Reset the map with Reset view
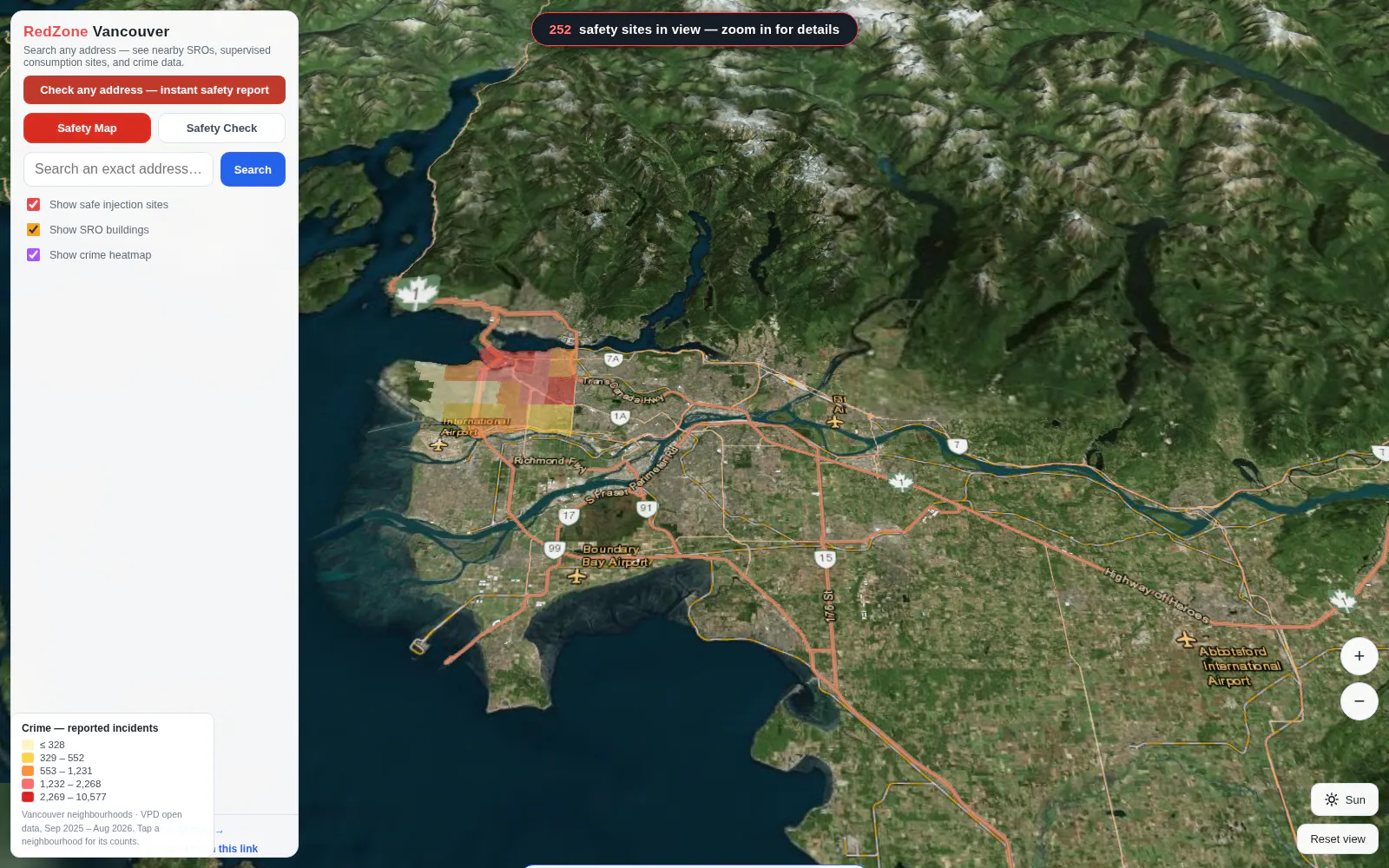 (x=1337, y=838)
